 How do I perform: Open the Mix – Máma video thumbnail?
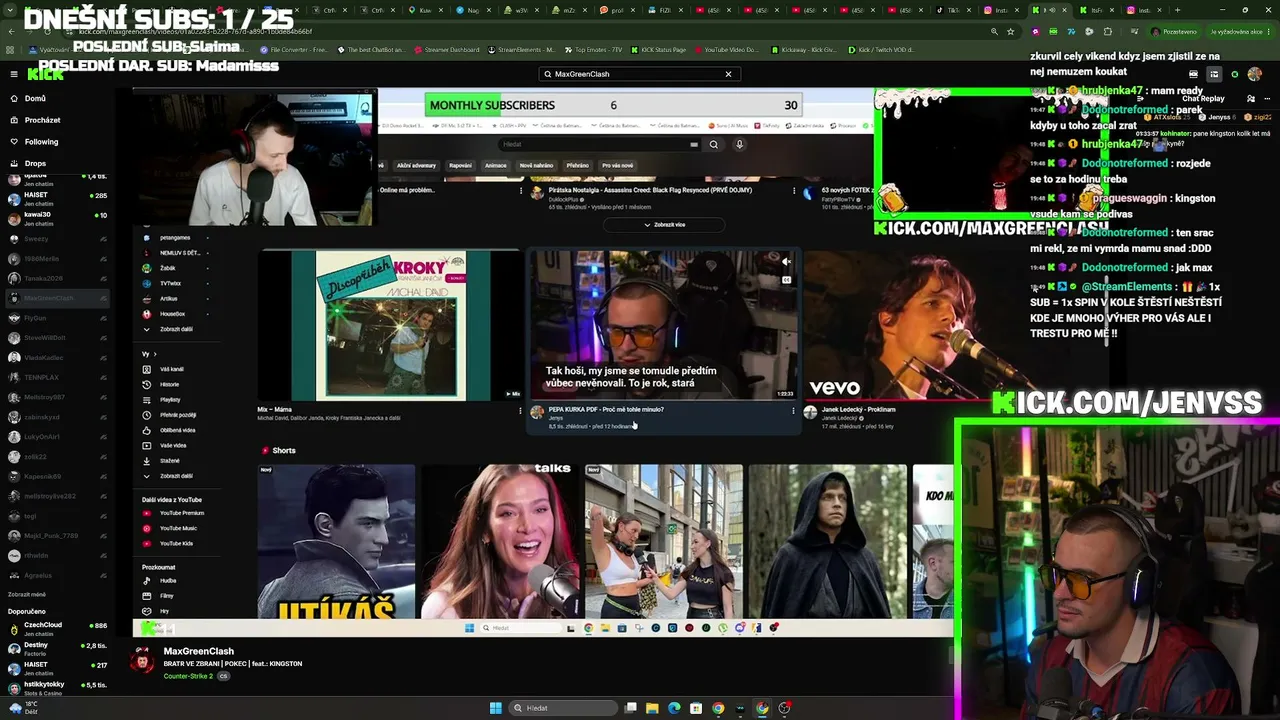click(390, 325)
